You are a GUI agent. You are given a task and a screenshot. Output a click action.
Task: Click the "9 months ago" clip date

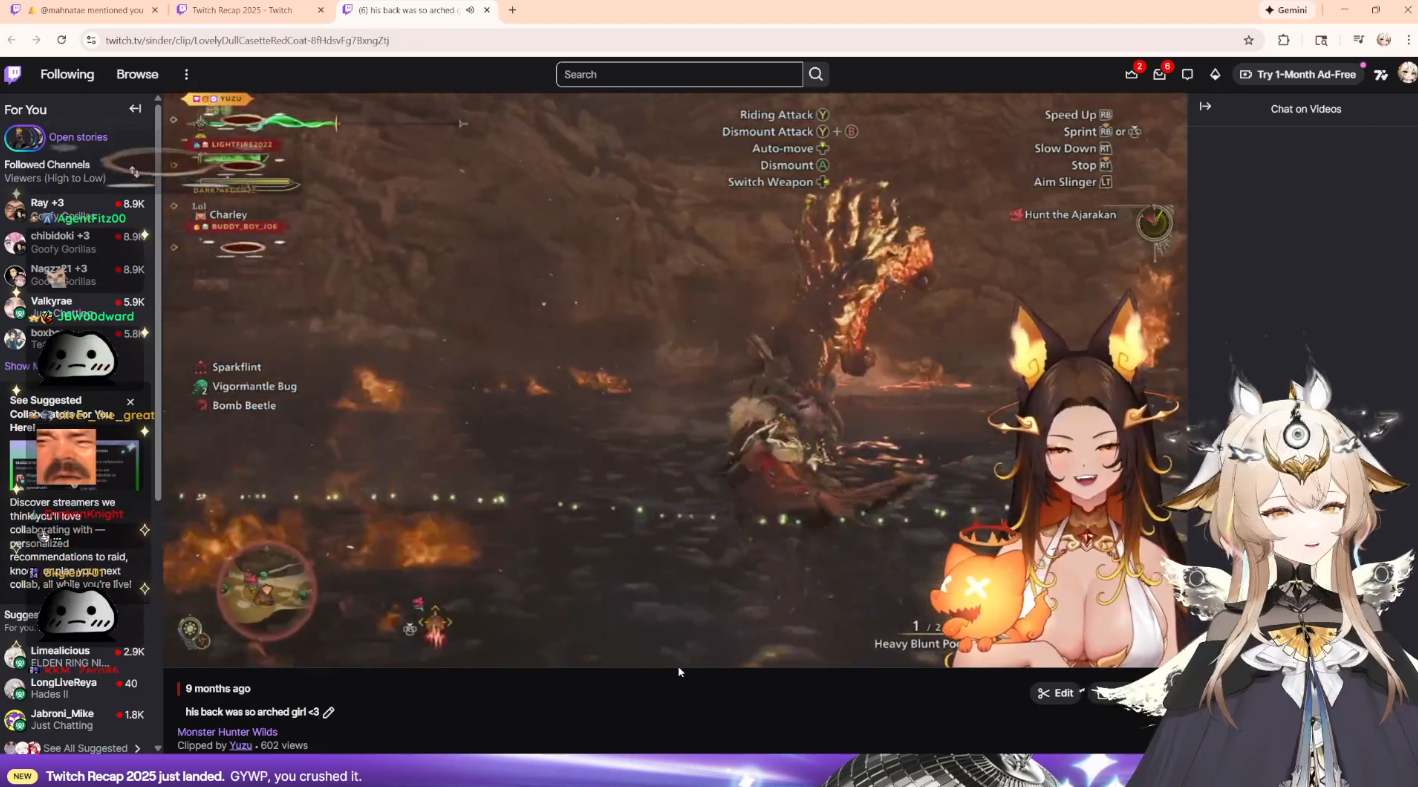tap(218, 689)
